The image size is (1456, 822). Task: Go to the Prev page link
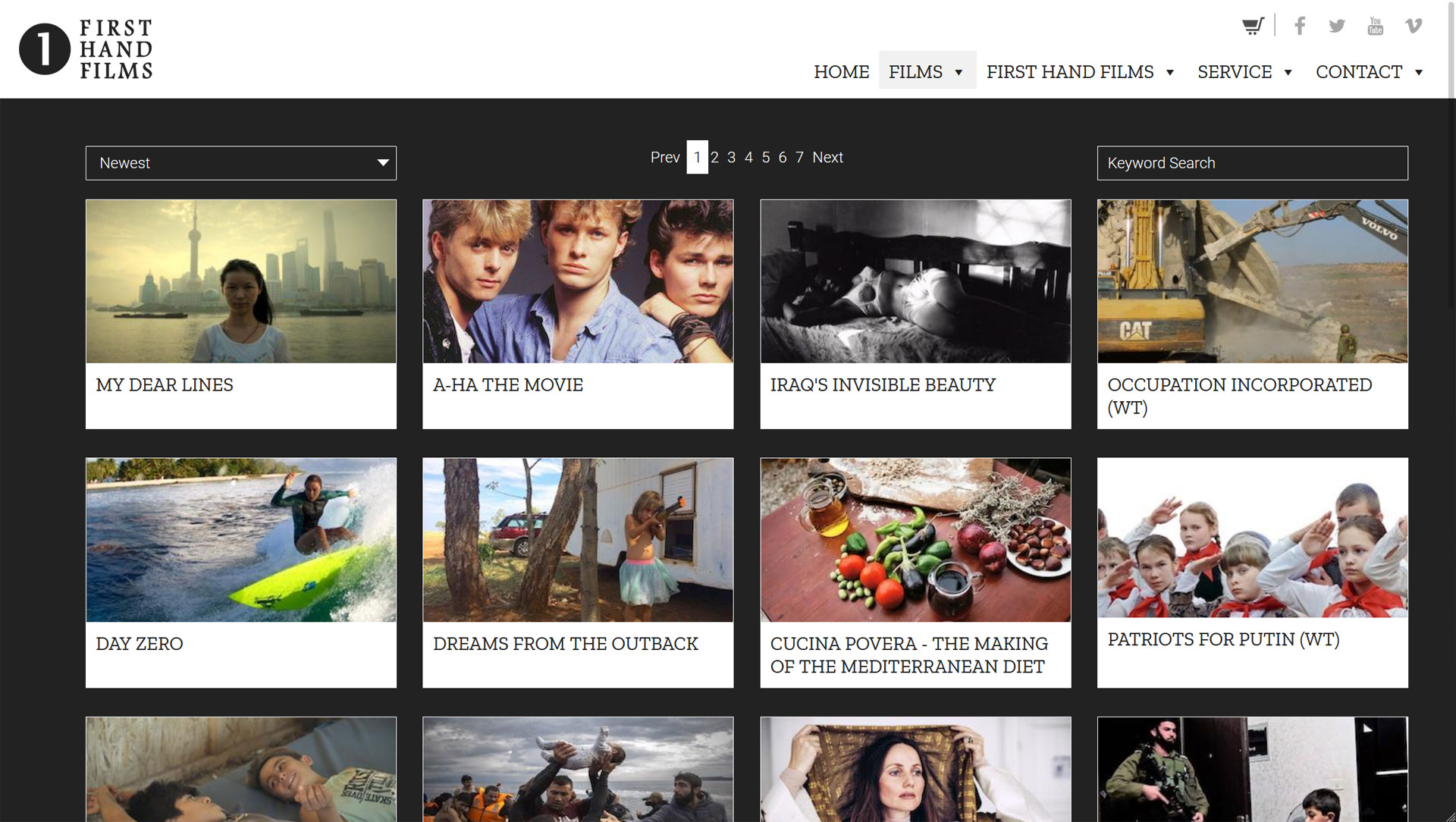coord(665,157)
